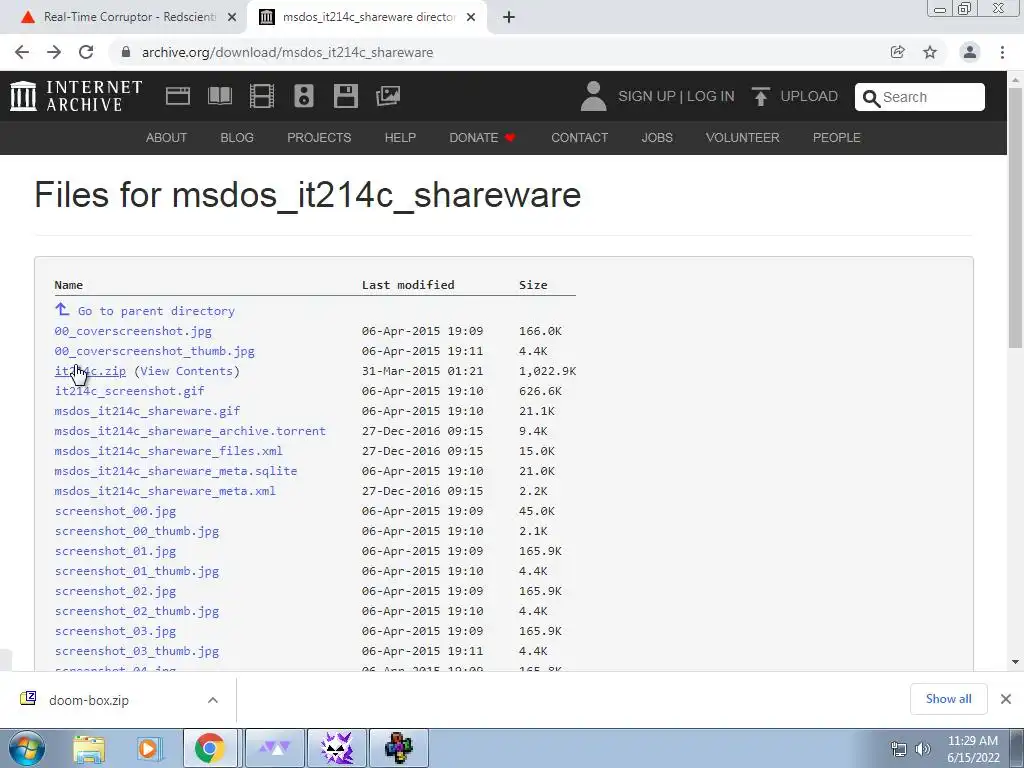Click the SIGN UP link
Viewport: 1024px width, 768px height.
click(x=647, y=96)
